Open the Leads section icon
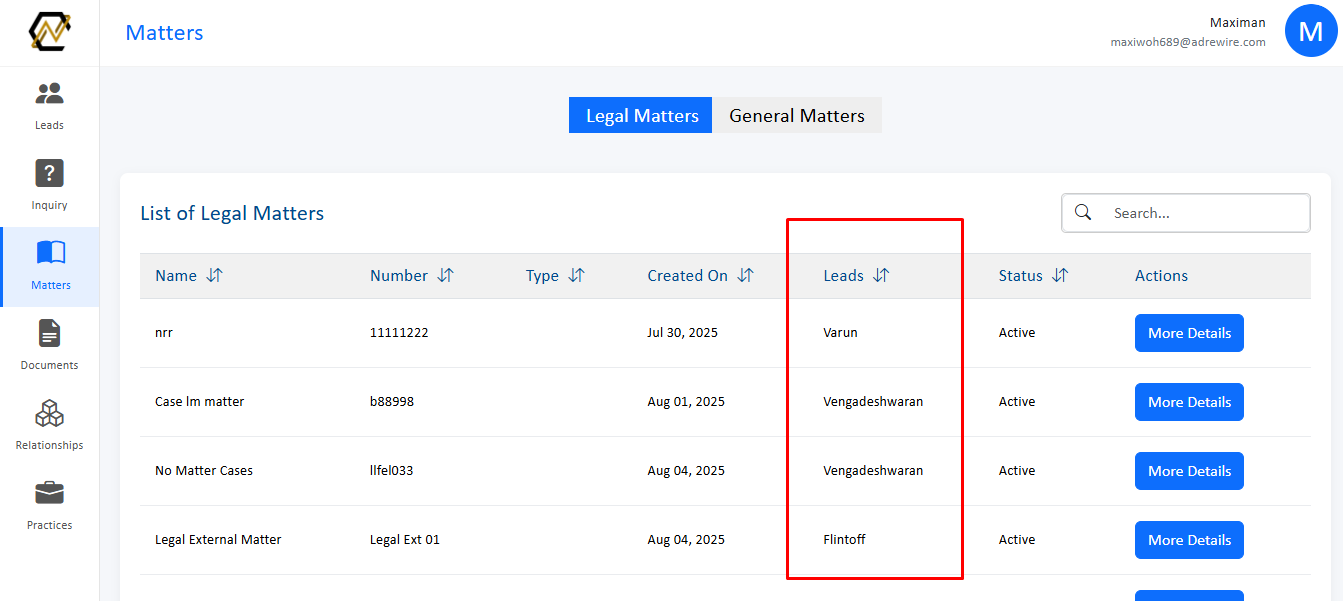 [x=49, y=94]
